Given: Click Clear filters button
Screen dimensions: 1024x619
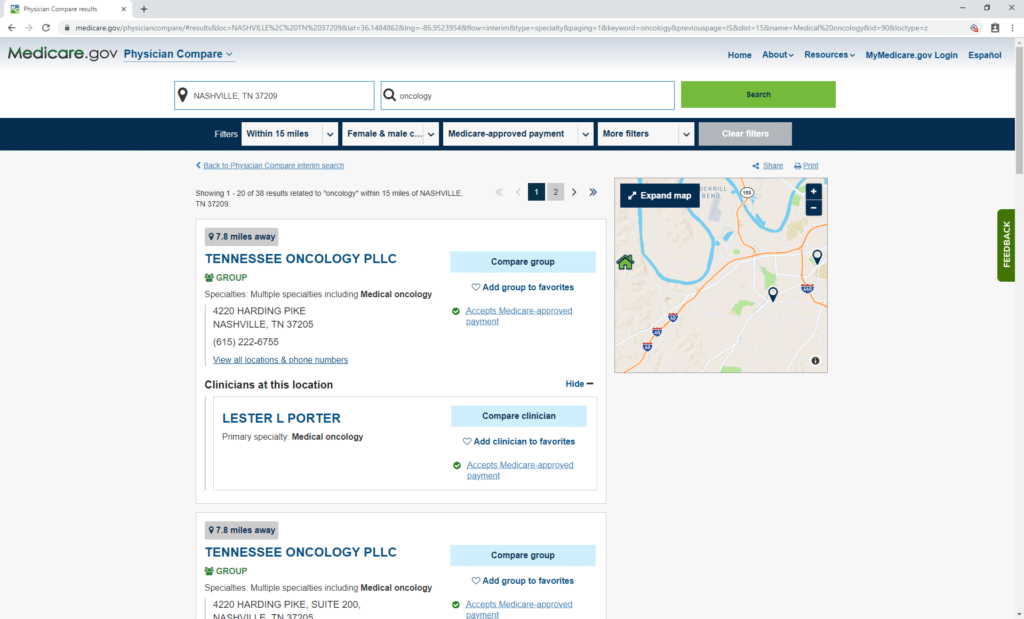Looking at the screenshot, I should click(745, 134).
